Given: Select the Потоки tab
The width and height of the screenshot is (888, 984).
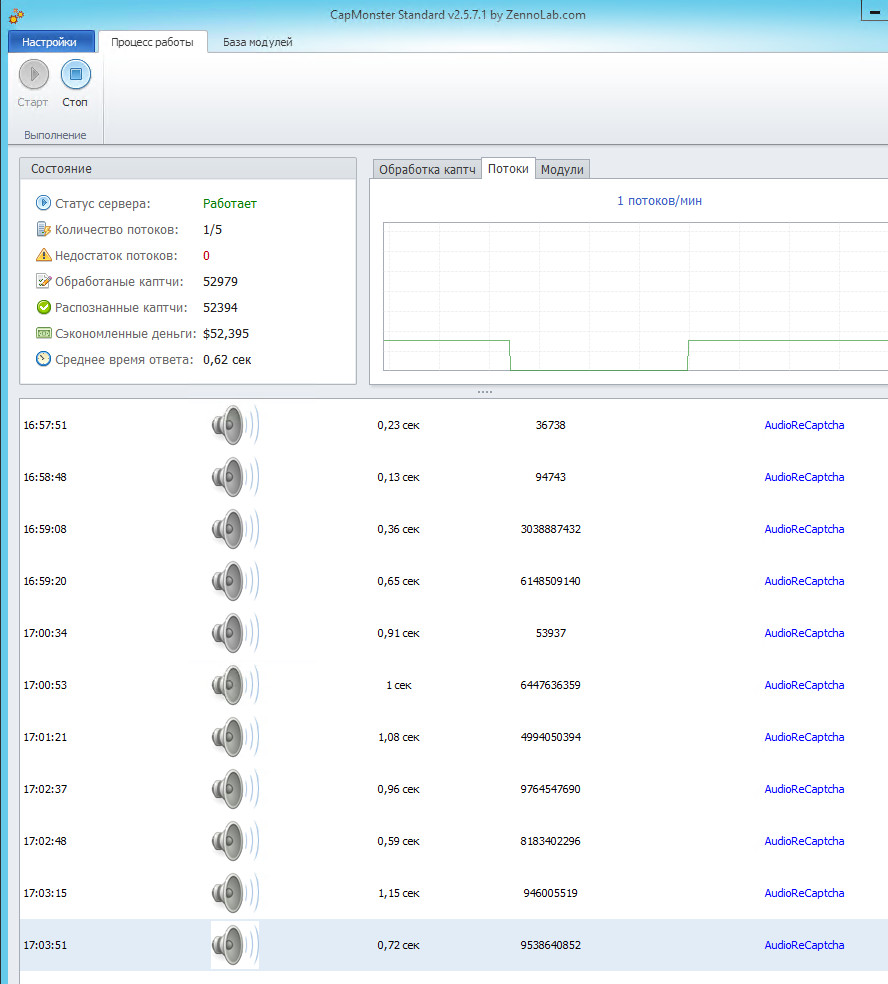Looking at the screenshot, I should [x=508, y=169].
